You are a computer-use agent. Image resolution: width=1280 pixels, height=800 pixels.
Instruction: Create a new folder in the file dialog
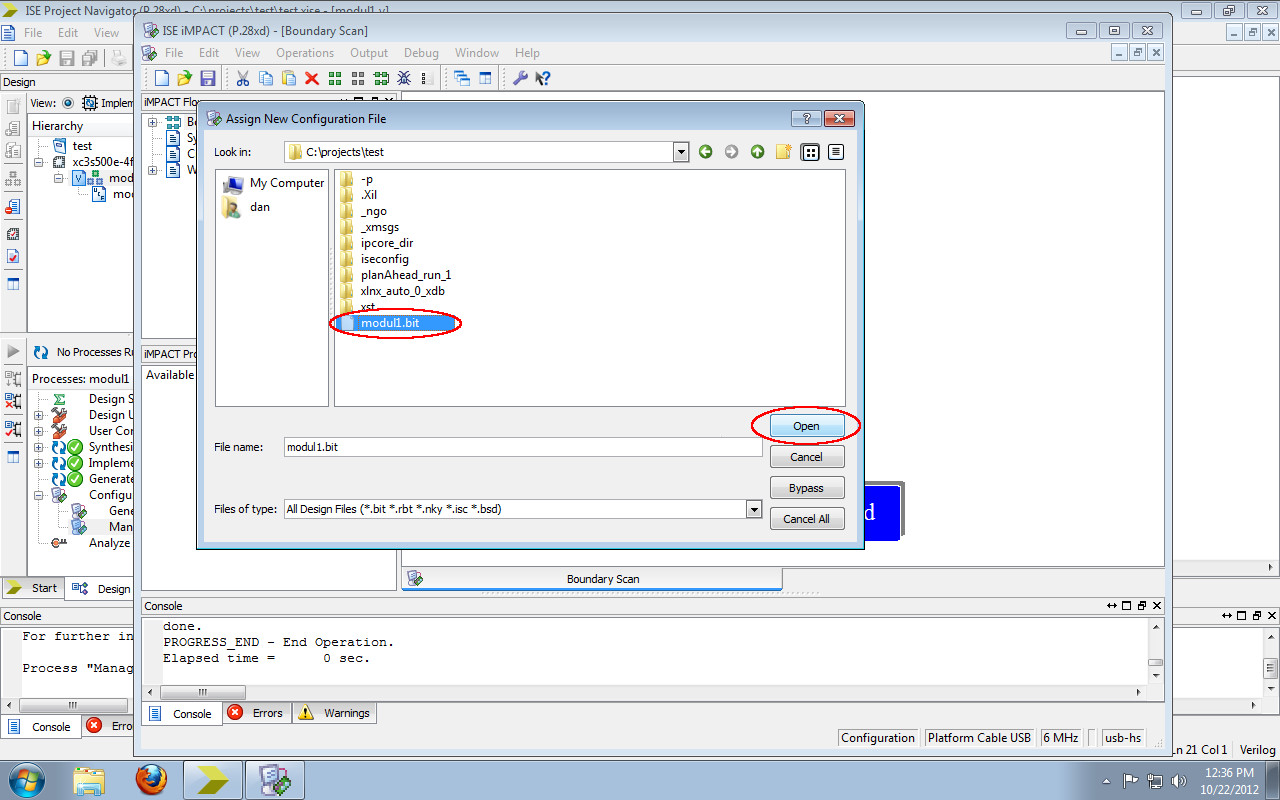click(x=784, y=151)
